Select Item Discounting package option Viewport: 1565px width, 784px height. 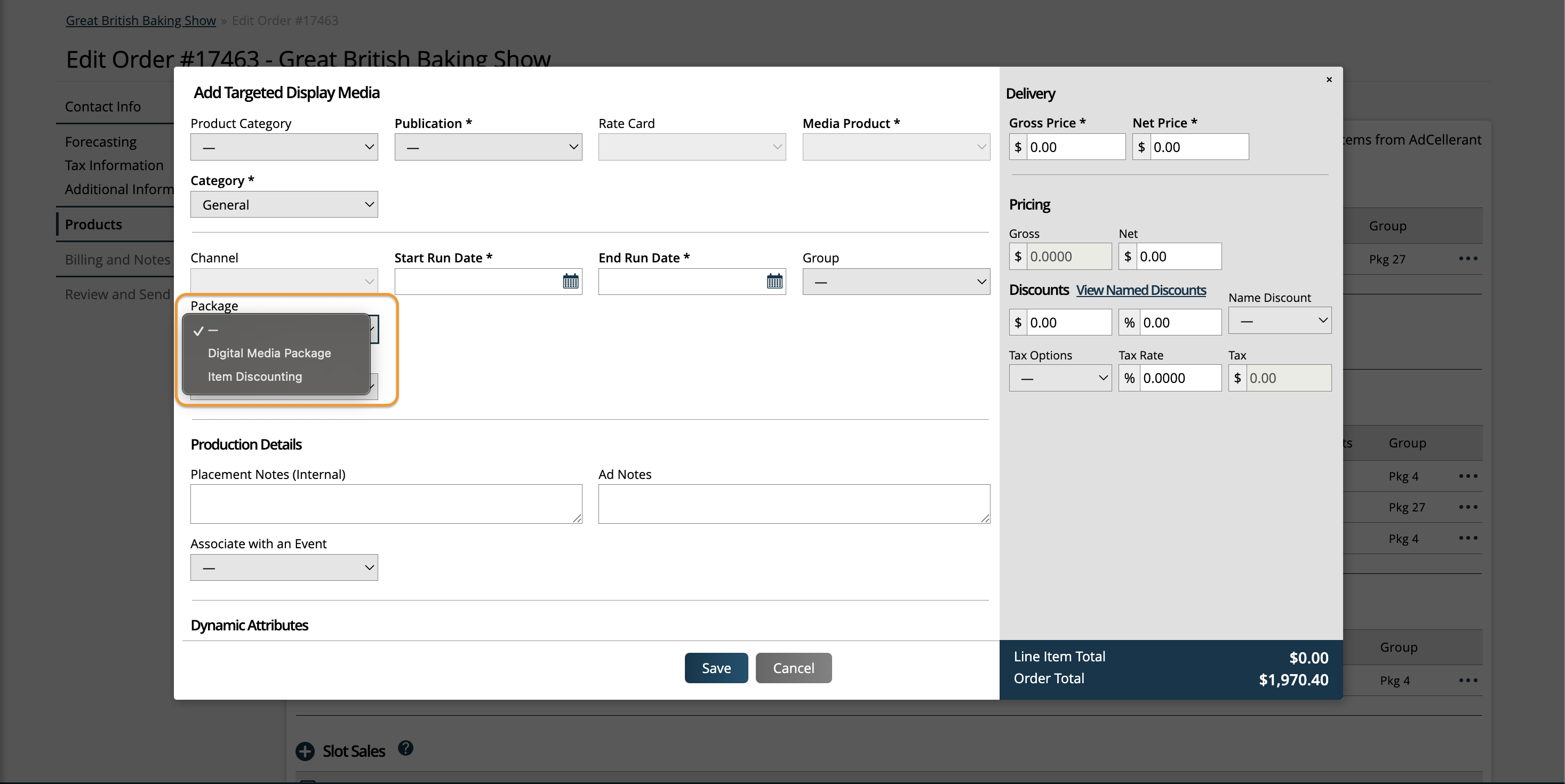254,377
